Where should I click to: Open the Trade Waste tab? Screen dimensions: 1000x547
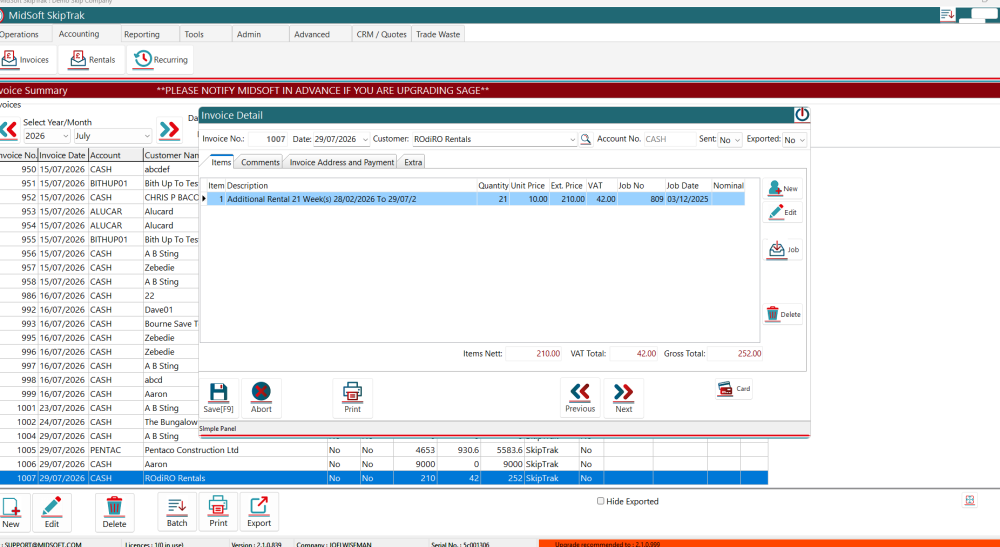coord(438,34)
